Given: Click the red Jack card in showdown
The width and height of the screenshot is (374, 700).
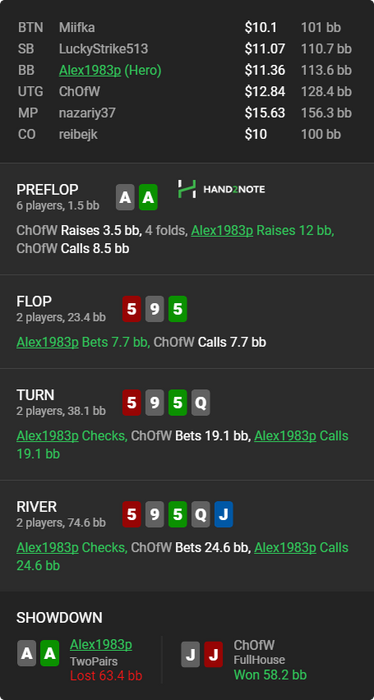Looking at the screenshot, I should pos(213,654).
